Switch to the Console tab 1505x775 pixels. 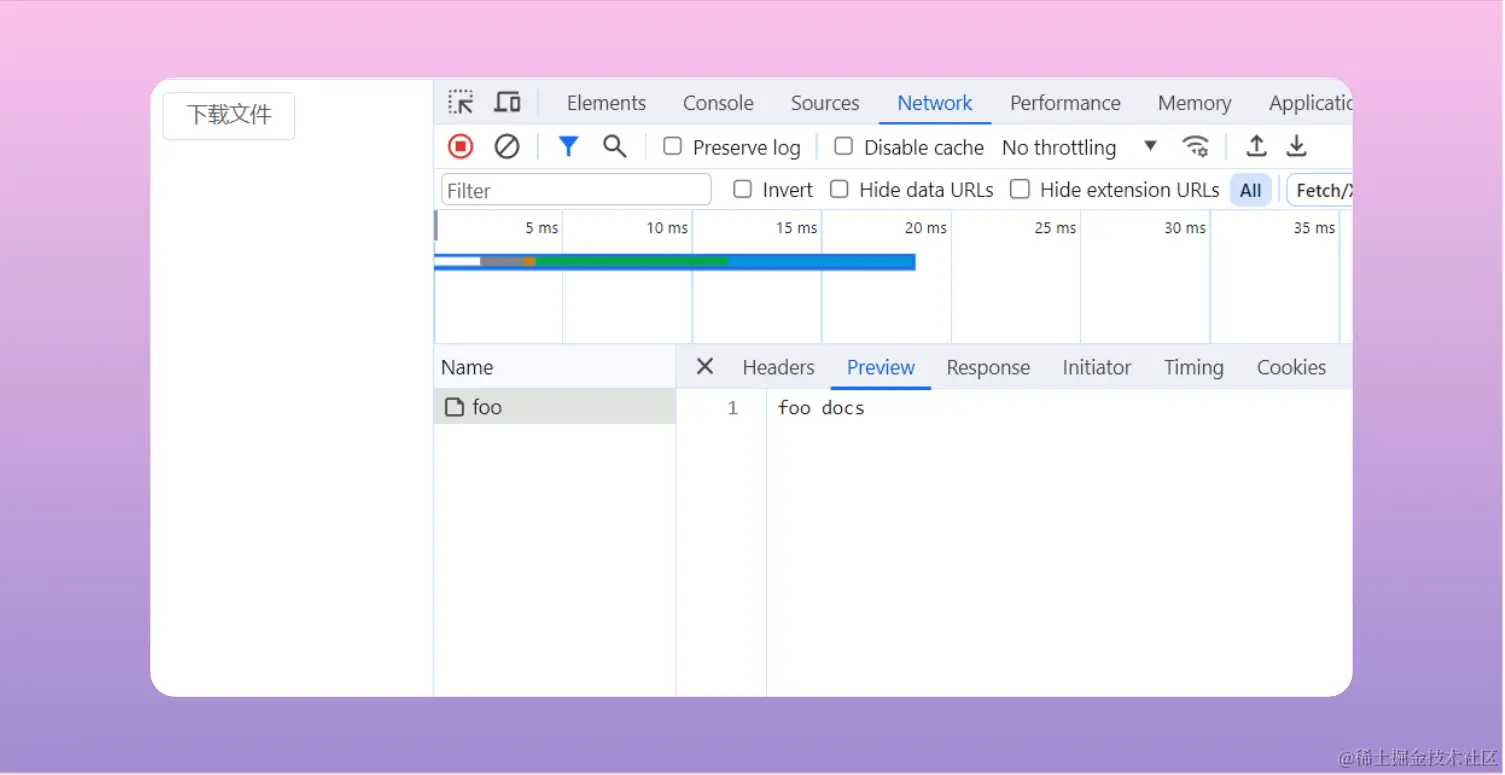(718, 103)
